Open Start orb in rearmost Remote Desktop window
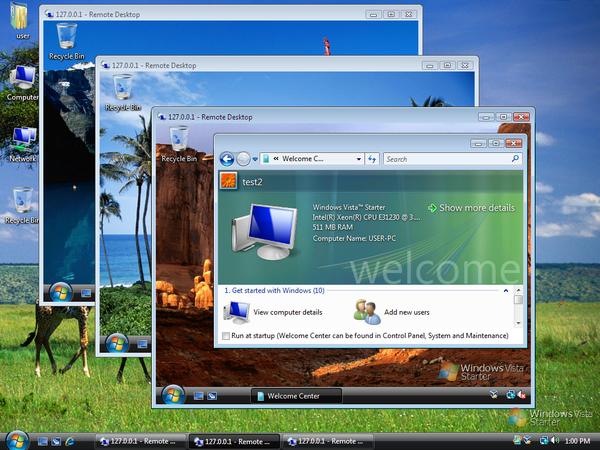Image resolution: width=600 pixels, height=450 pixels. tap(61, 293)
